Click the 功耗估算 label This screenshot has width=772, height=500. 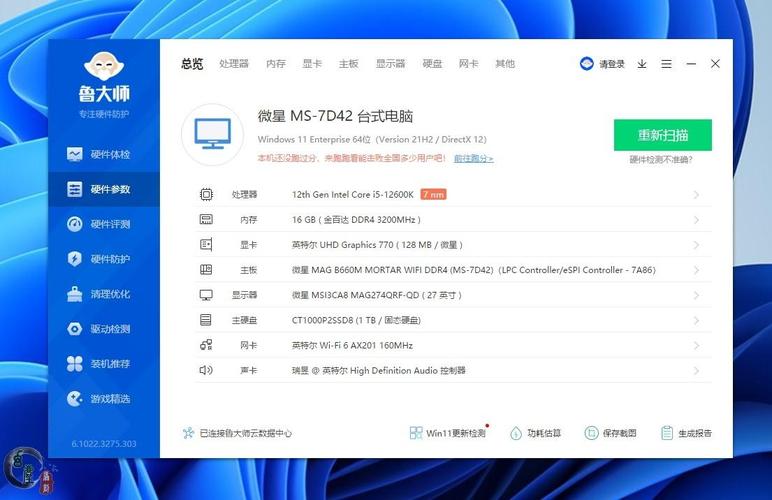click(x=544, y=433)
